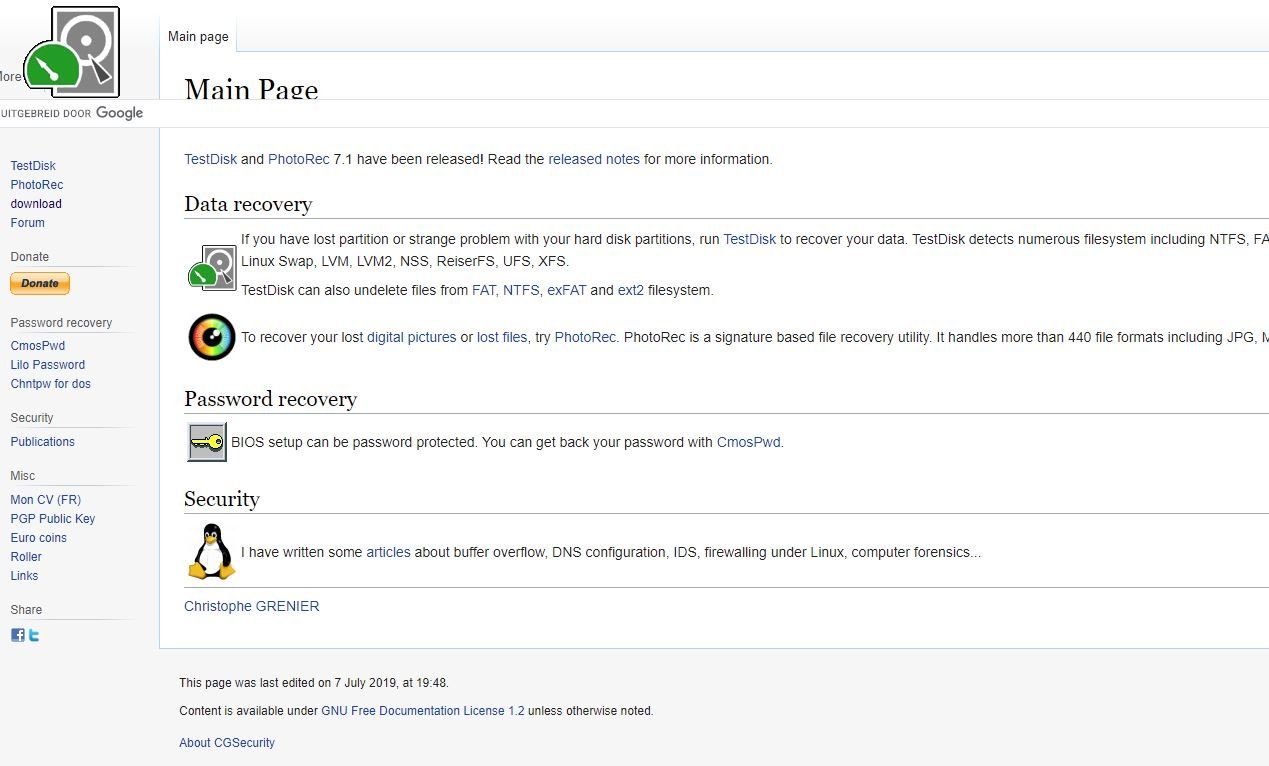Click CmosPwd link in BIOS sentence

(749, 442)
